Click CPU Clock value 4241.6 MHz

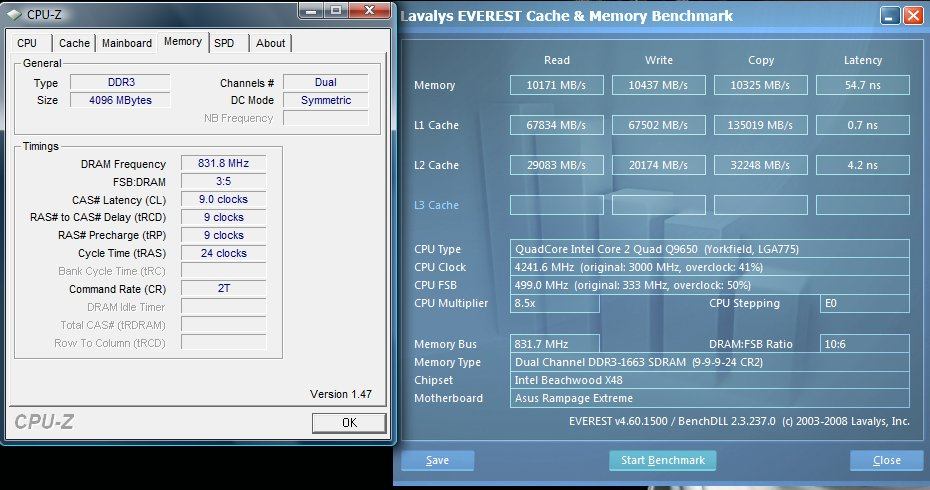point(709,267)
